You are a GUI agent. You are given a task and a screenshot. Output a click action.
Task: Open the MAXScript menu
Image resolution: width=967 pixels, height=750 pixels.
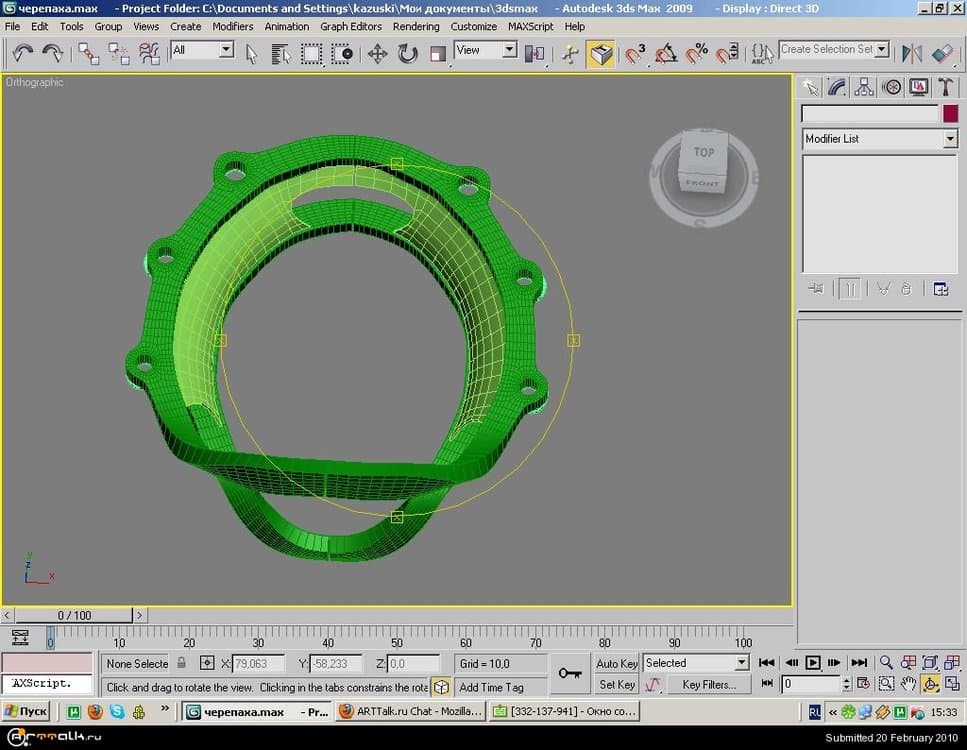tap(530, 27)
